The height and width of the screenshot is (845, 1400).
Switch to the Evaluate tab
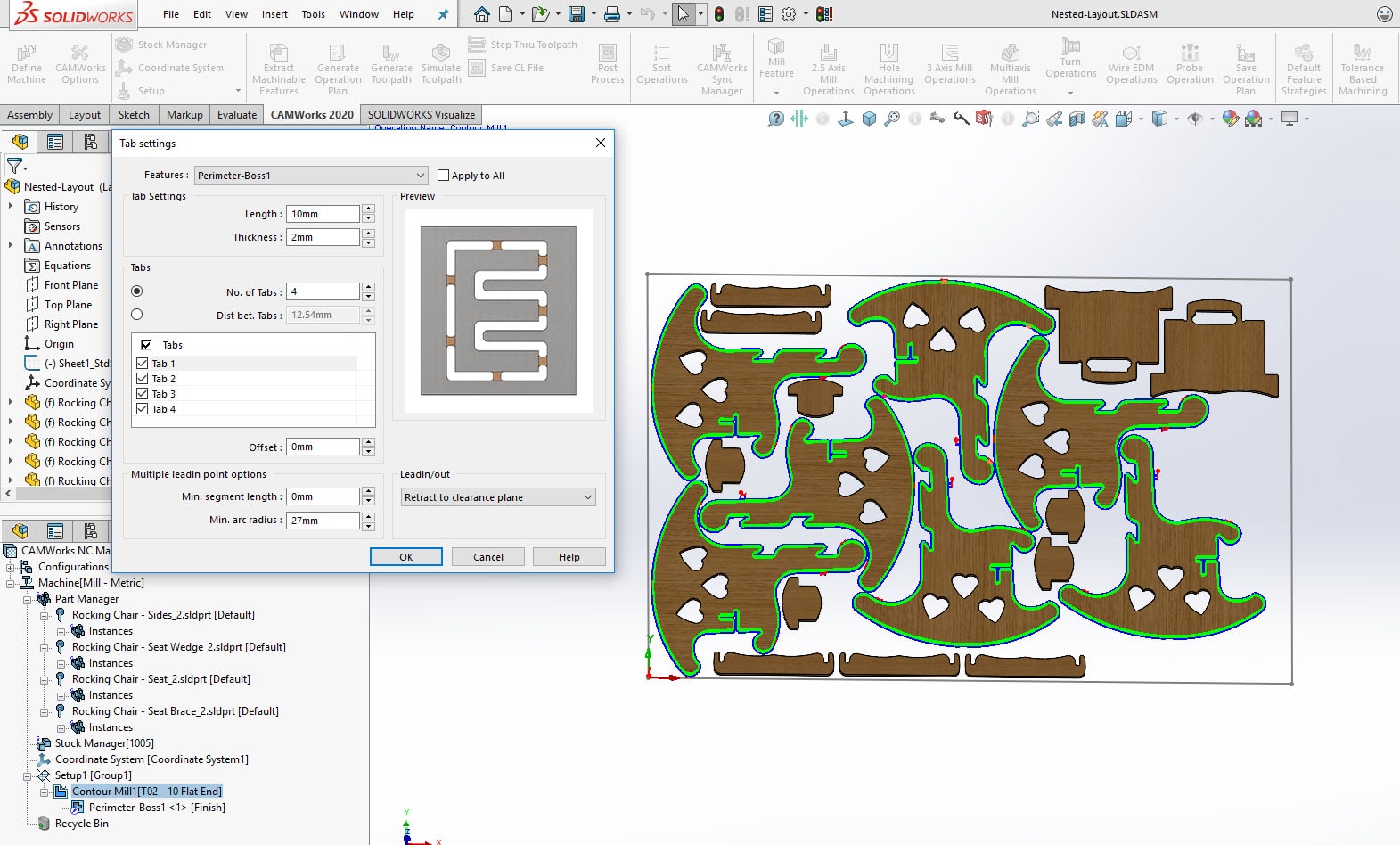coord(237,115)
